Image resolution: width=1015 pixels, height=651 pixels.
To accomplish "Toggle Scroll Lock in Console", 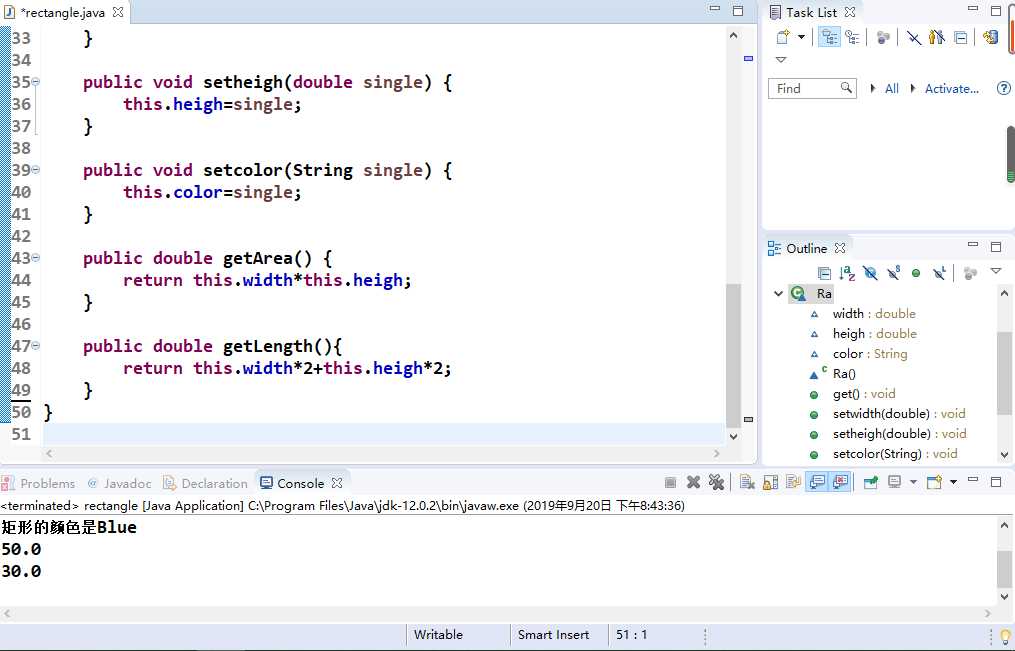I will tap(770, 482).
